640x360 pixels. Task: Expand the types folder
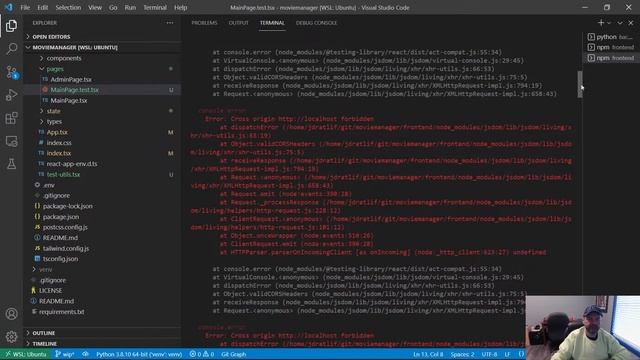tap(102, 122)
